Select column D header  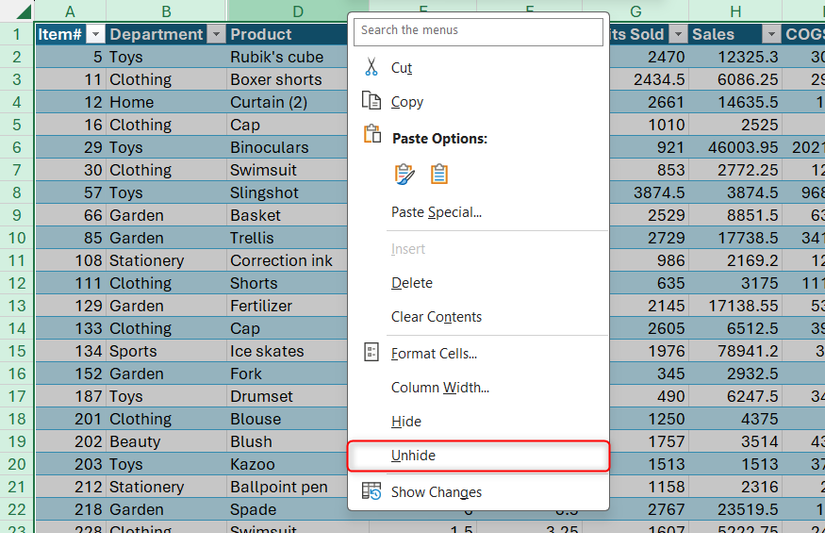pos(298,11)
